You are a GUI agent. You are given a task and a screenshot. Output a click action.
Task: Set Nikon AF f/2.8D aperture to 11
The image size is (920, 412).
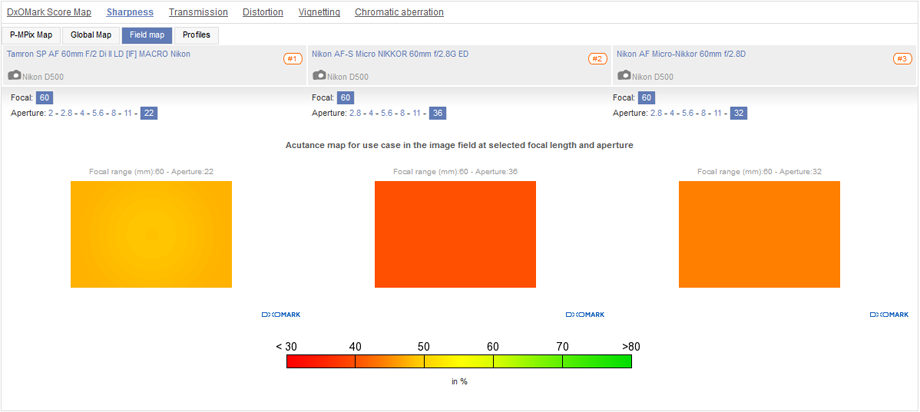click(x=718, y=113)
